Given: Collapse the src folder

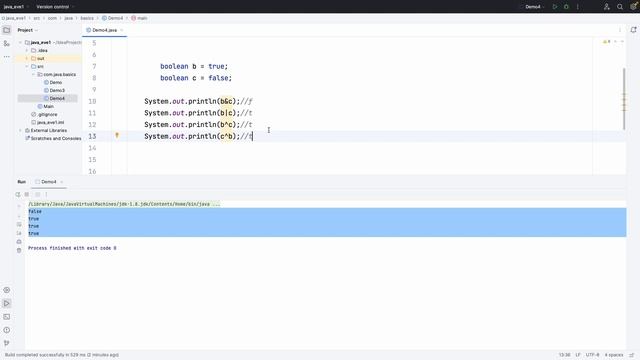Looking at the screenshot, I should coord(27,67).
